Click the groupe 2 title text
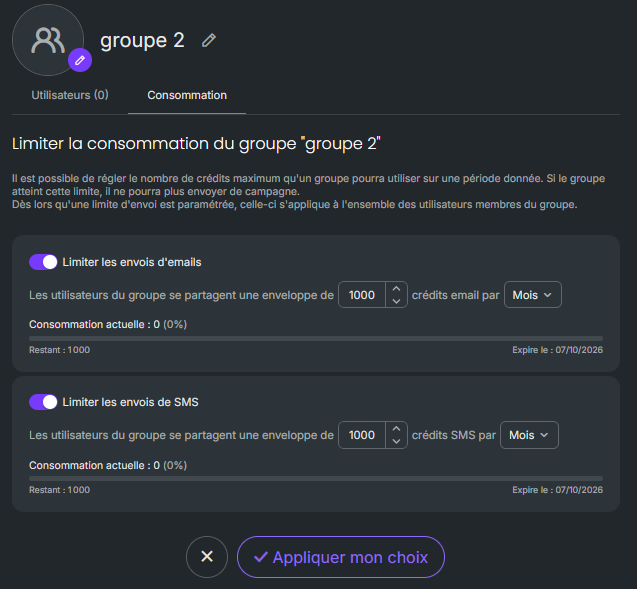 point(142,41)
